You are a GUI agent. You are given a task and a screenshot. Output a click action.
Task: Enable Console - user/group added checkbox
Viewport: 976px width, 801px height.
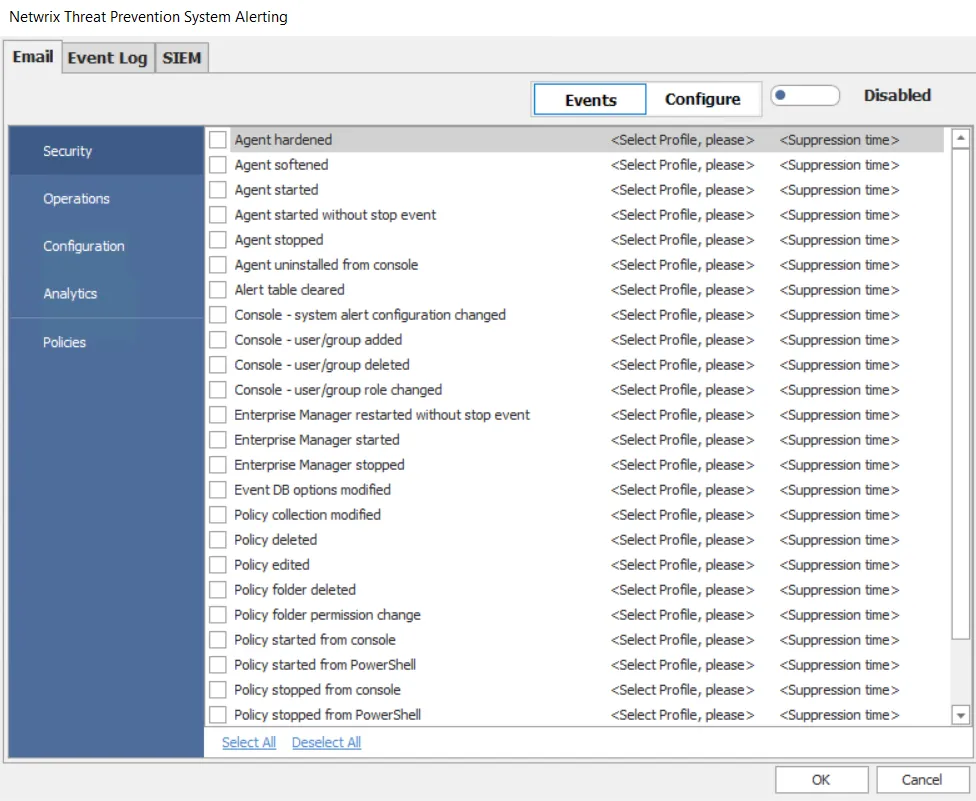pyautogui.click(x=217, y=340)
